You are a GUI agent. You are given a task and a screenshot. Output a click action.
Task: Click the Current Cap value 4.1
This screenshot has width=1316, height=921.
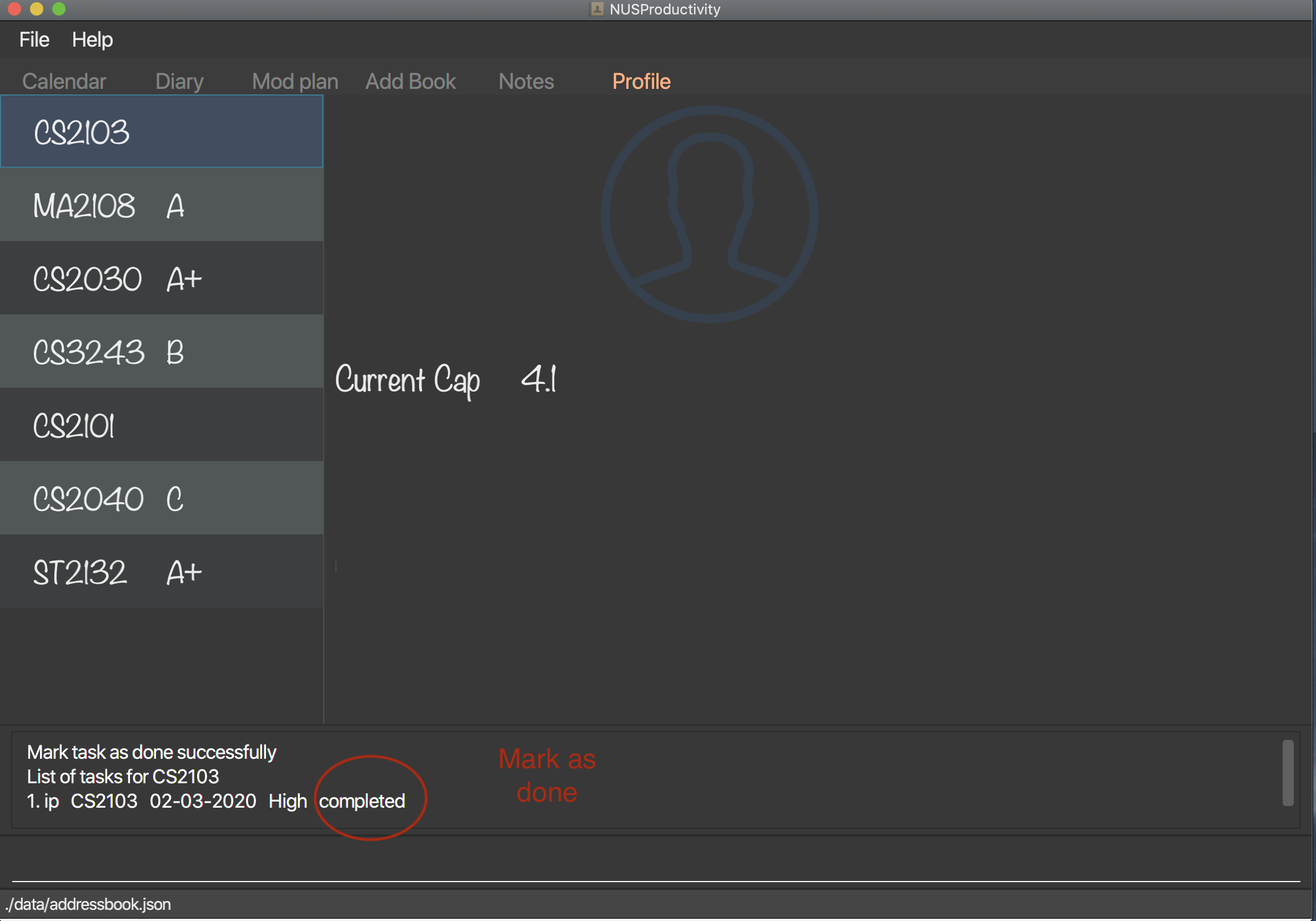pos(539,379)
